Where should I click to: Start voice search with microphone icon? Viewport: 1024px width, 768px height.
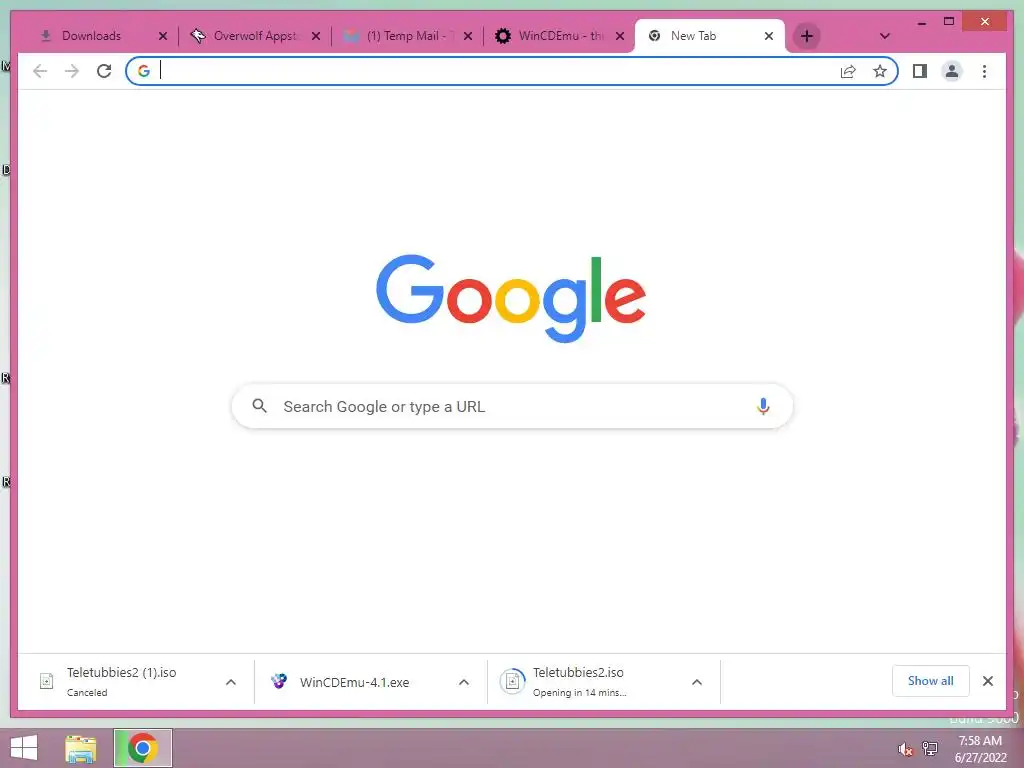tap(763, 406)
